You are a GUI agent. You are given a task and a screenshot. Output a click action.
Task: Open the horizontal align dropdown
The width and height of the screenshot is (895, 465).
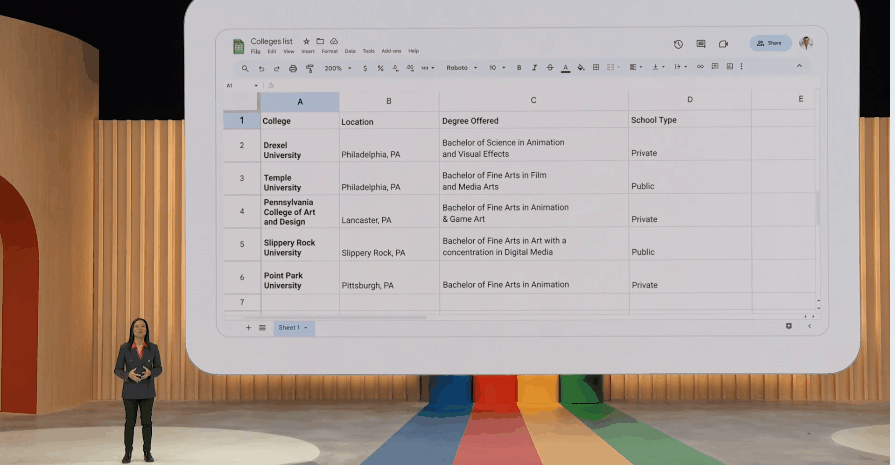[x=635, y=67]
